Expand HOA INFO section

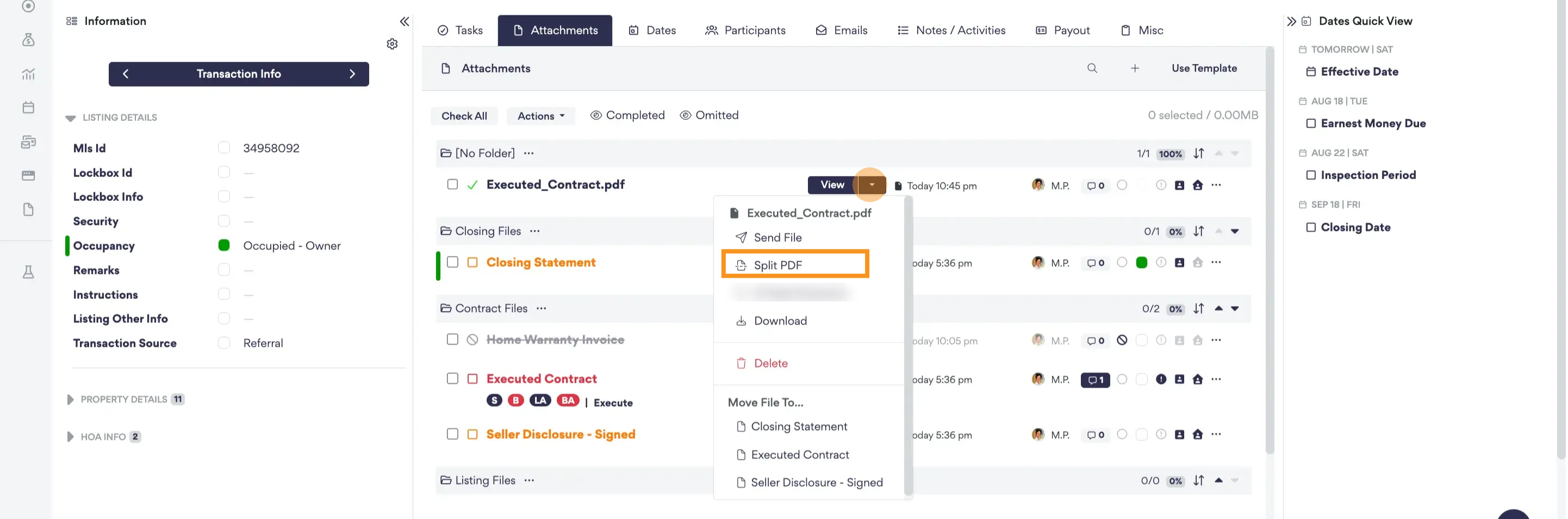coord(70,437)
